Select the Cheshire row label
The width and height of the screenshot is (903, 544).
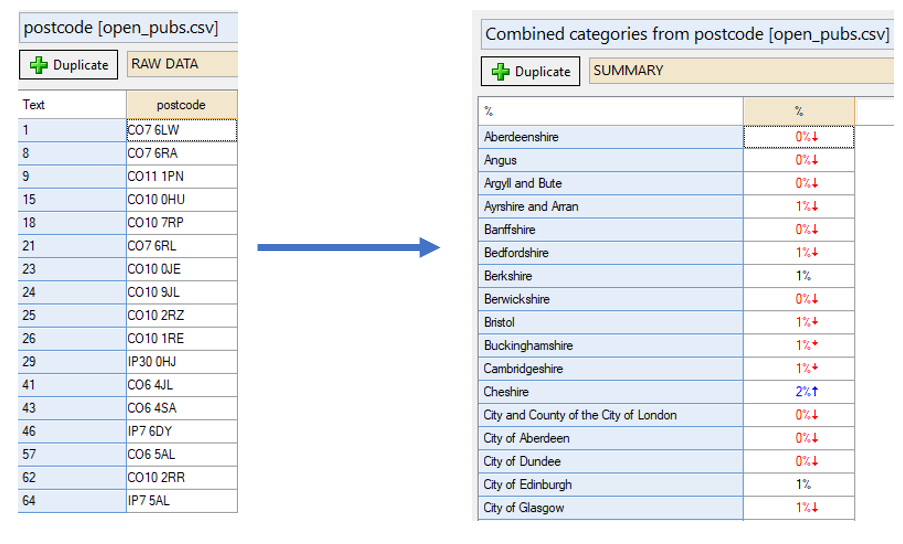(x=610, y=392)
